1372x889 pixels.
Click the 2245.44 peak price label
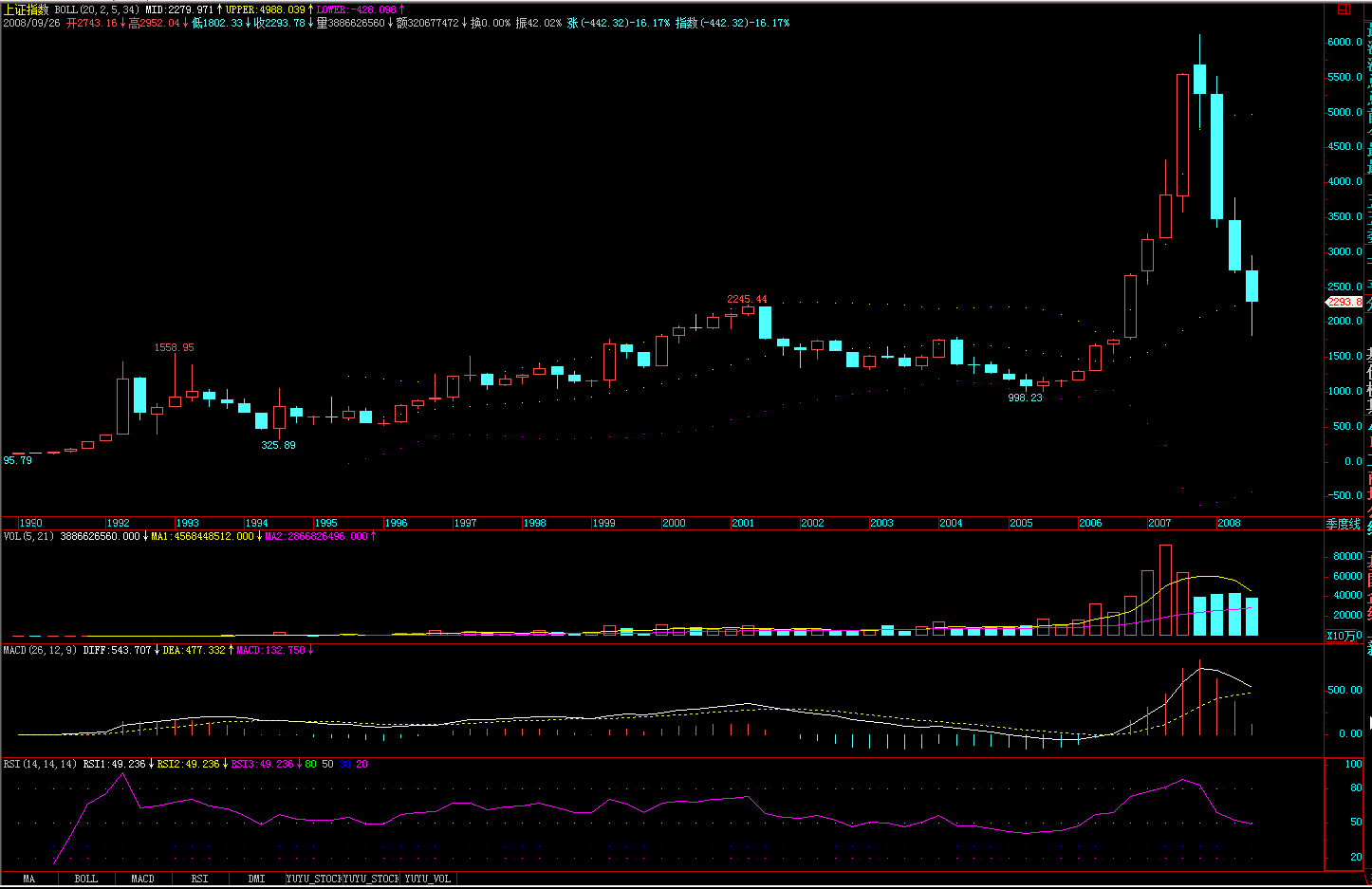(x=747, y=299)
